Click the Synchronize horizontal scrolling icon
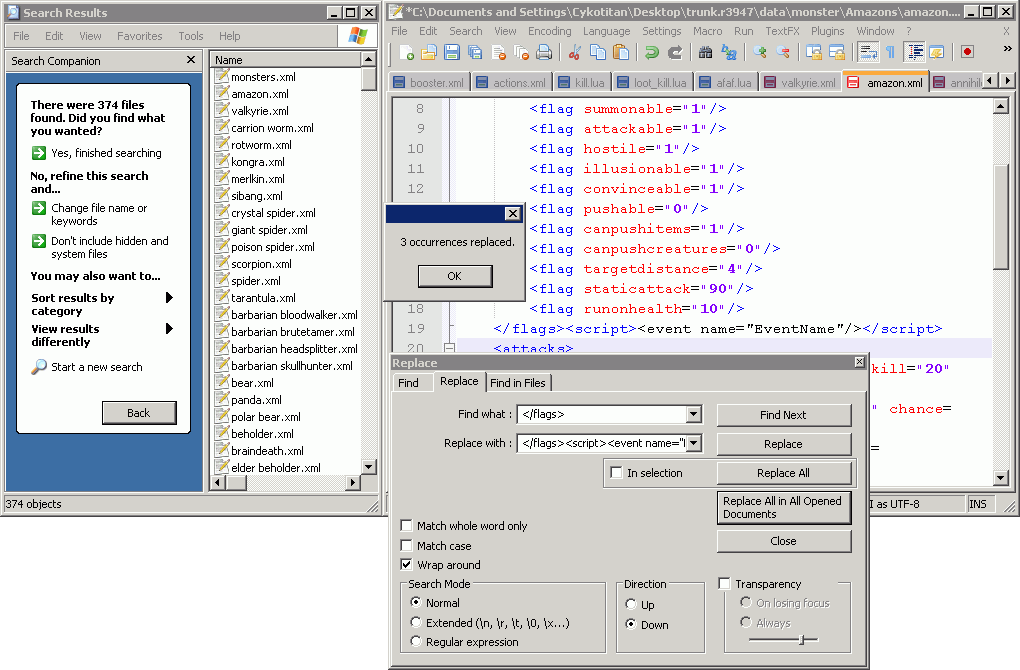Image resolution: width=1020 pixels, height=670 pixels. [x=837, y=53]
